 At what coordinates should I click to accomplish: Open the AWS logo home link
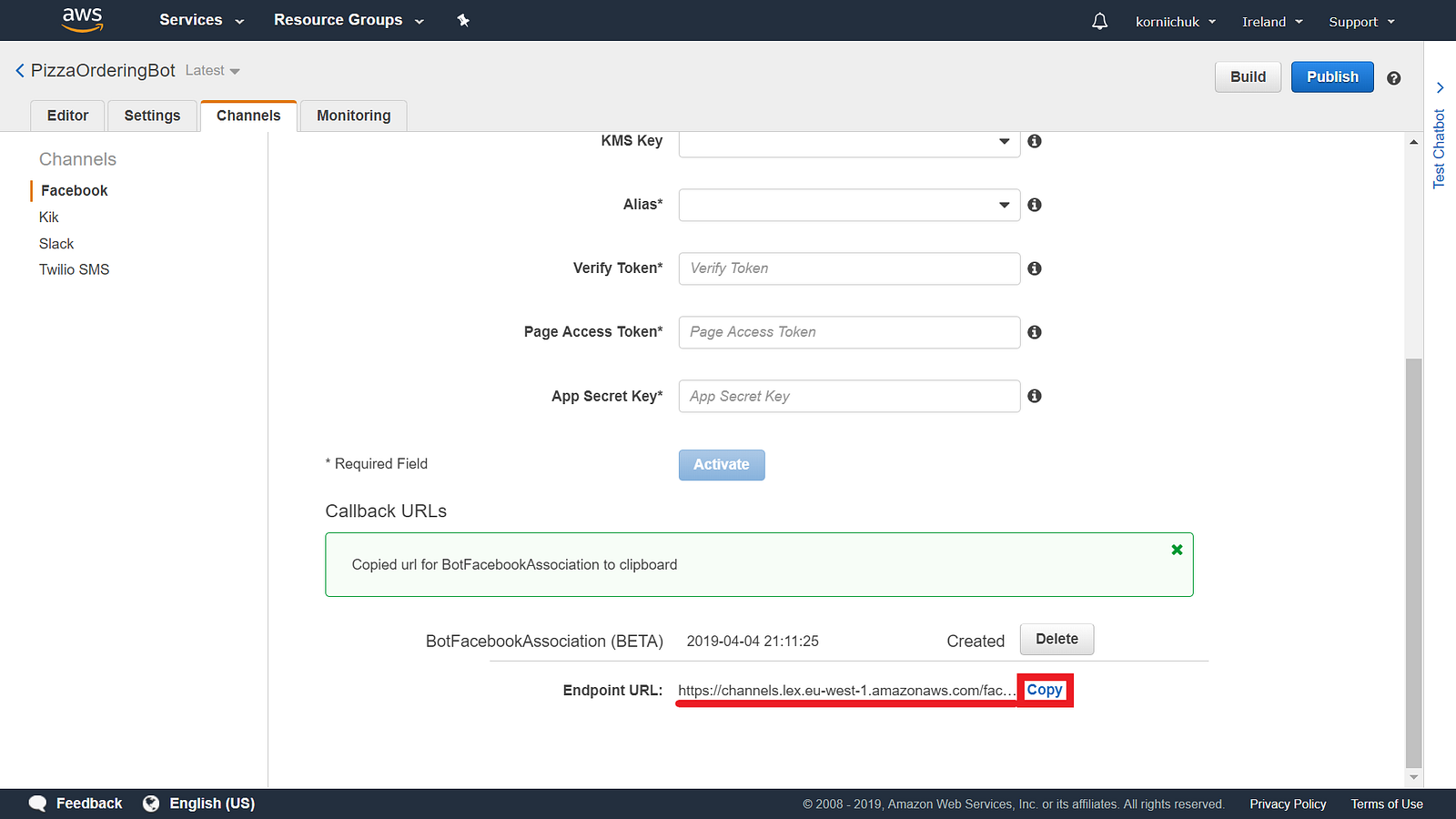[82, 20]
